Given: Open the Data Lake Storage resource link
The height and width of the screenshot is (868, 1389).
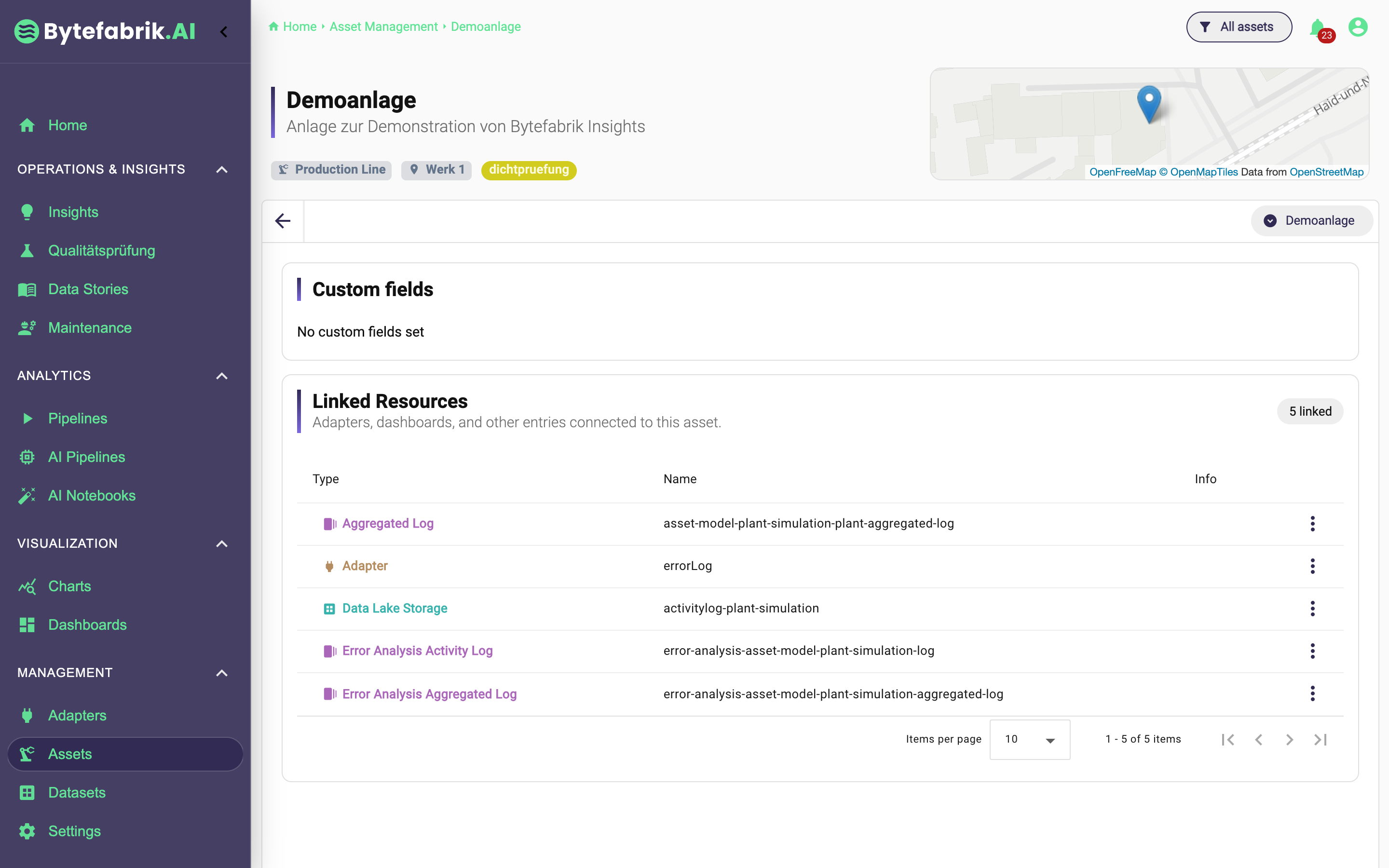Looking at the screenshot, I should point(395,609).
